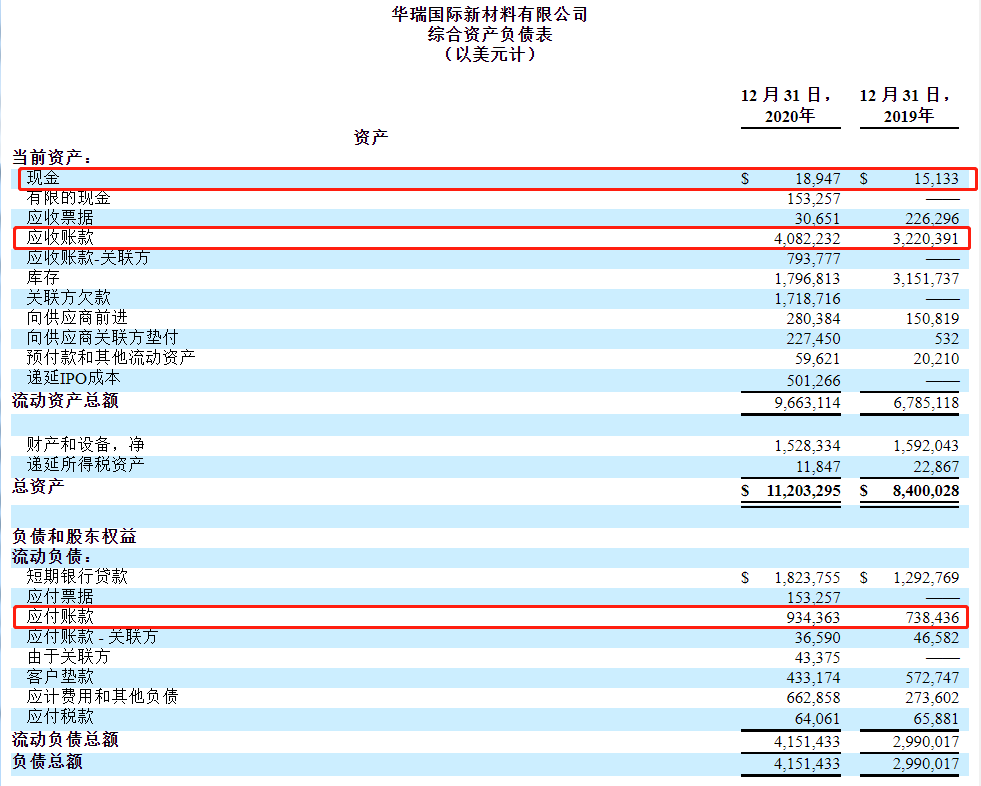Select the 由于关联方 label
The image size is (981, 786).
(69, 656)
